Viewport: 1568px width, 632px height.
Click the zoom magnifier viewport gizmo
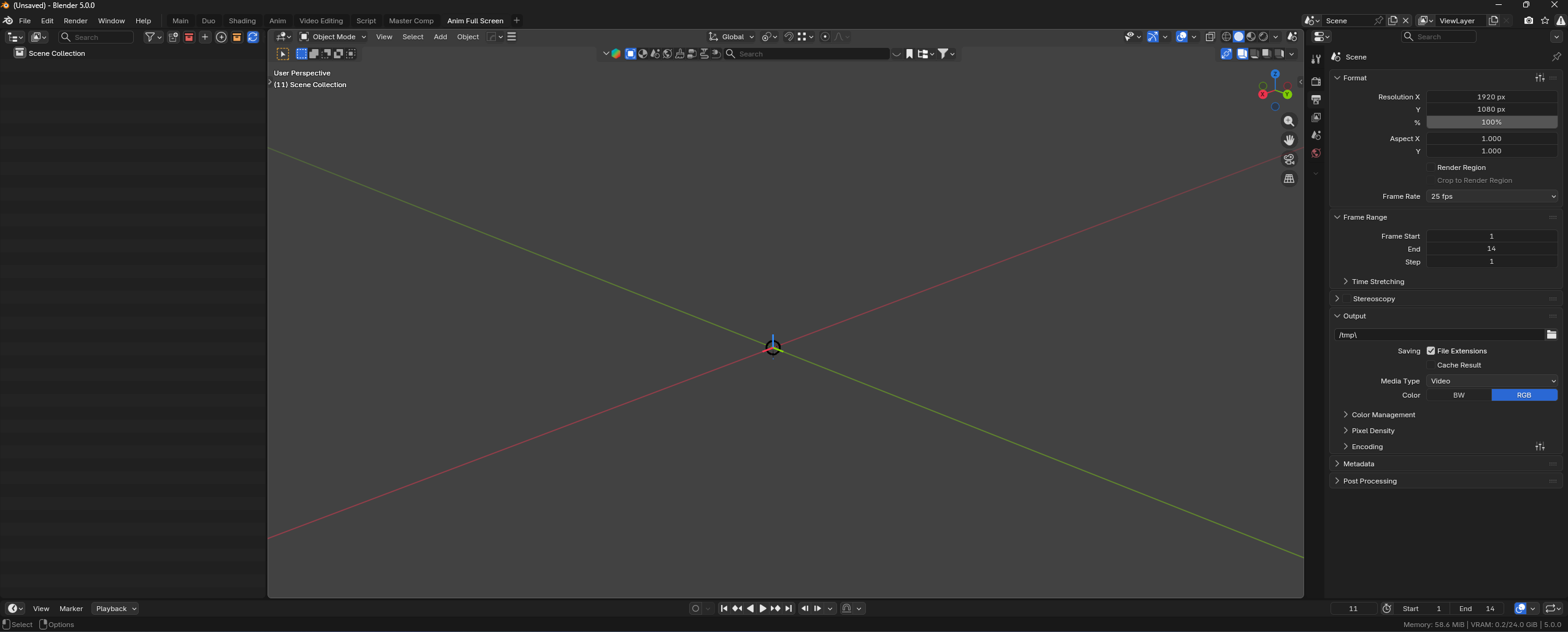click(1289, 121)
